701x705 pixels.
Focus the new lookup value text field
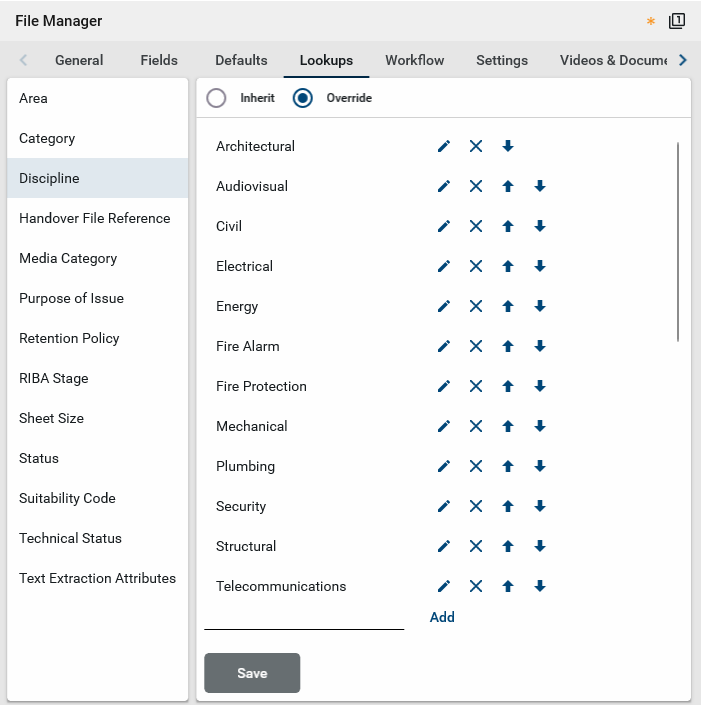coord(304,616)
